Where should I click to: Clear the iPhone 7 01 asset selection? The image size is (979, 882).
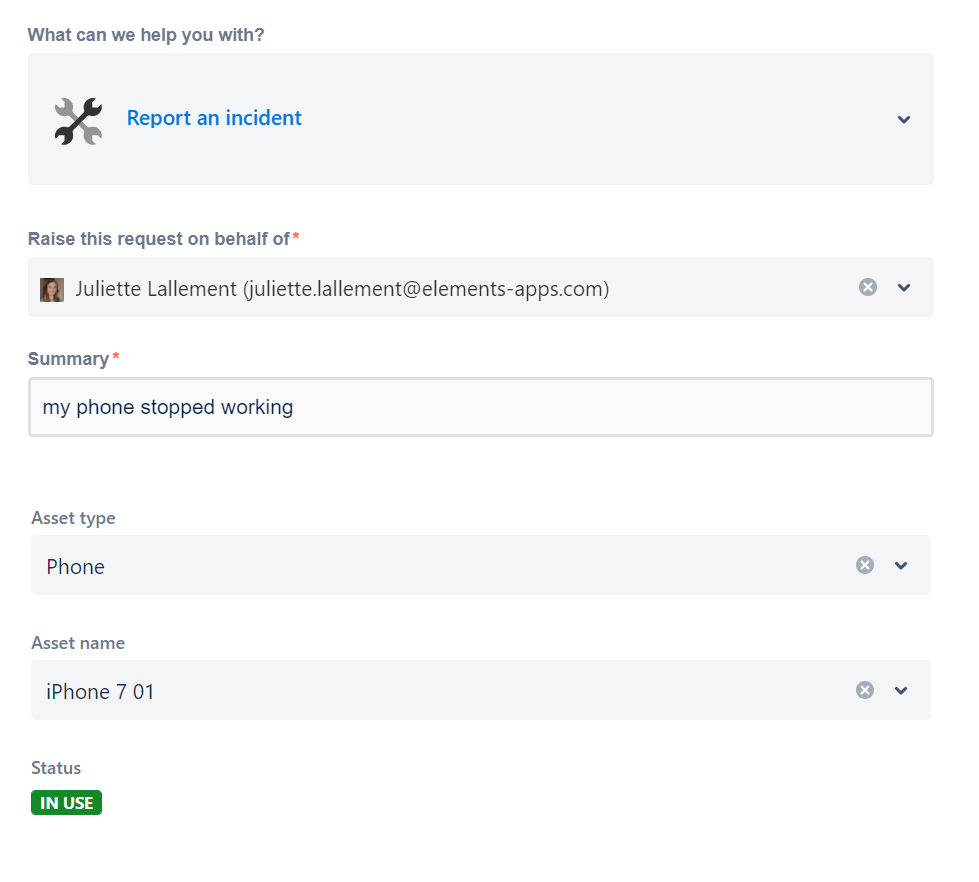pyautogui.click(x=865, y=690)
